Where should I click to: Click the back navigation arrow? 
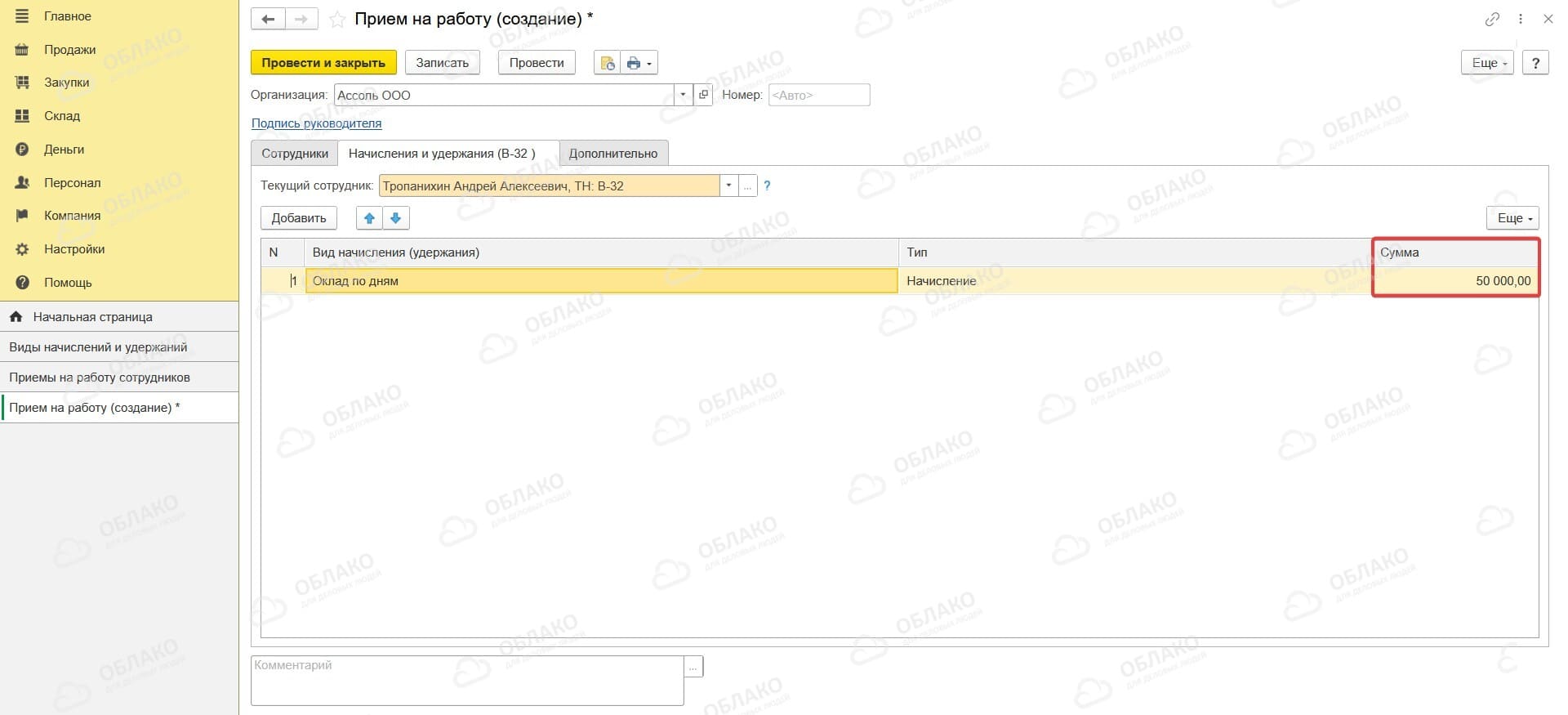pyautogui.click(x=268, y=19)
